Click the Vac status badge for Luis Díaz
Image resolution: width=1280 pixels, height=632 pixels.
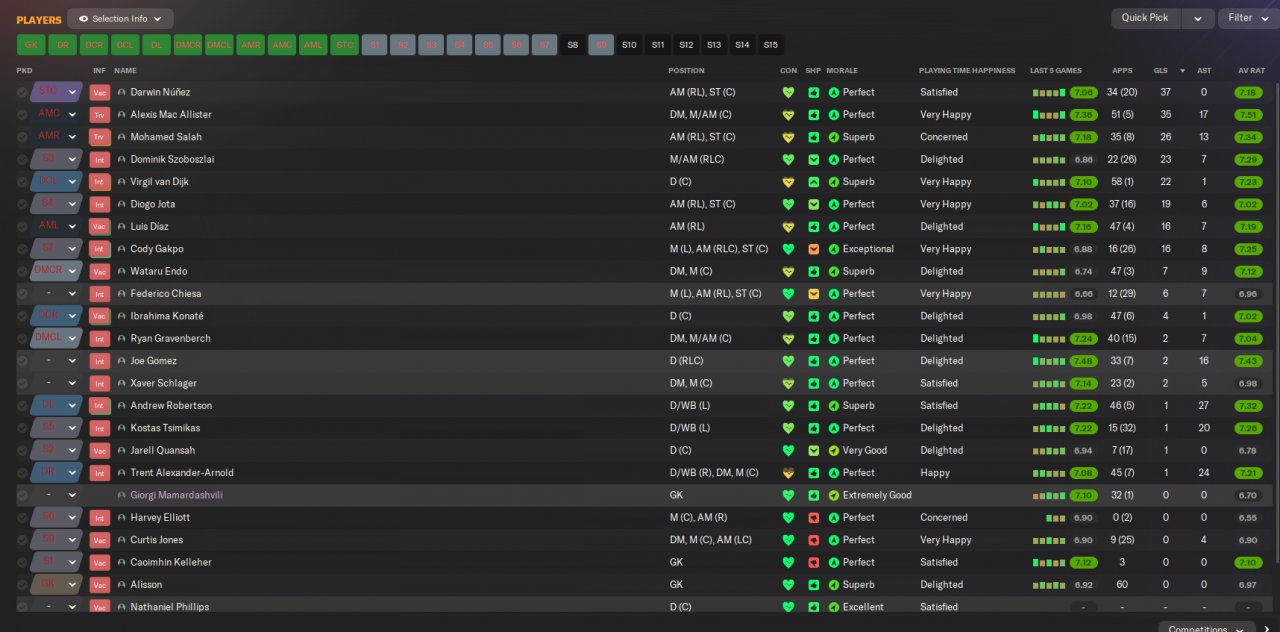pyautogui.click(x=99, y=227)
